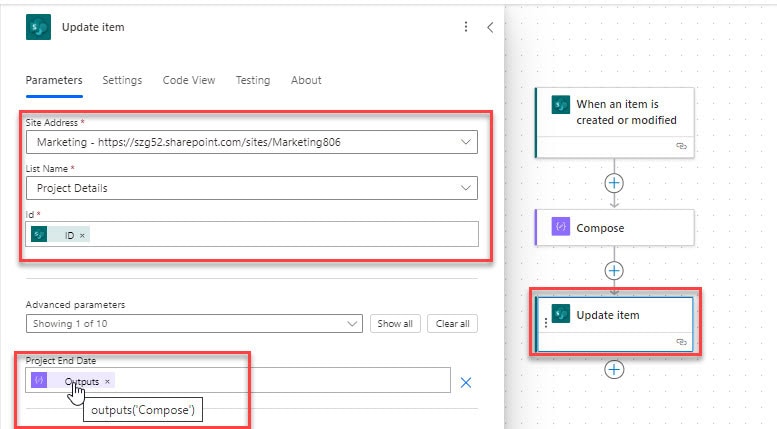Click the Update item panel title
The width and height of the screenshot is (777, 429).
pyautogui.click(x=93, y=27)
